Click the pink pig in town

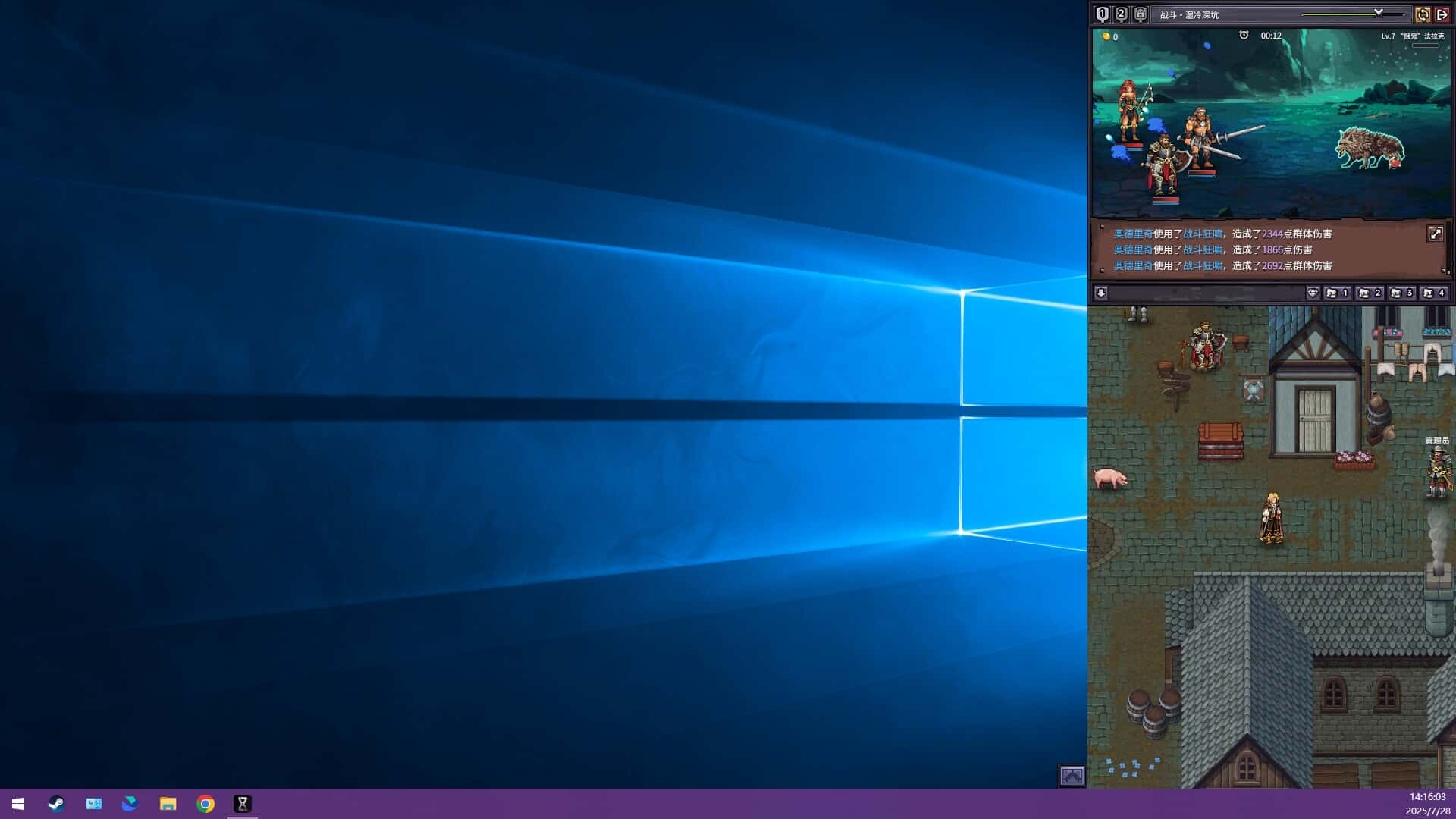click(1110, 478)
